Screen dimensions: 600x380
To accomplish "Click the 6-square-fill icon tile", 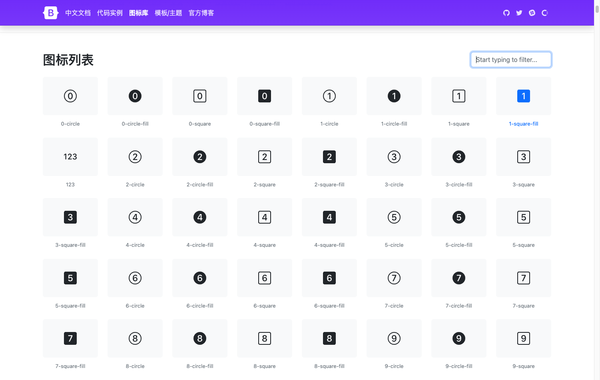I will click(x=329, y=278).
